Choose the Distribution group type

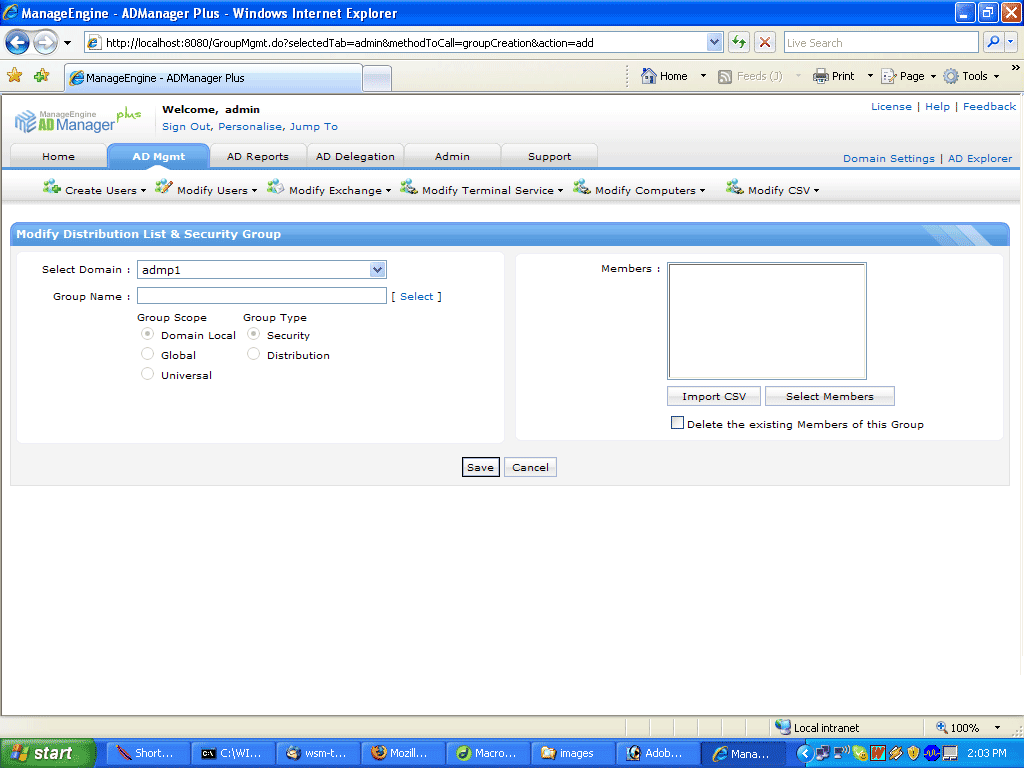[x=253, y=354]
